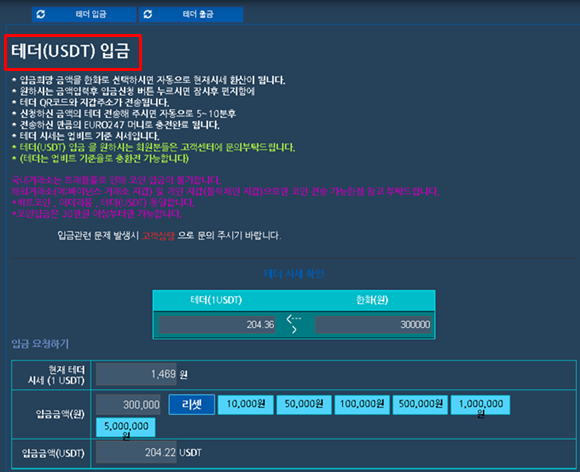Click the 한화(원) column header
This screenshot has height=472, width=580.
pyautogui.click(x=372, y=300)
